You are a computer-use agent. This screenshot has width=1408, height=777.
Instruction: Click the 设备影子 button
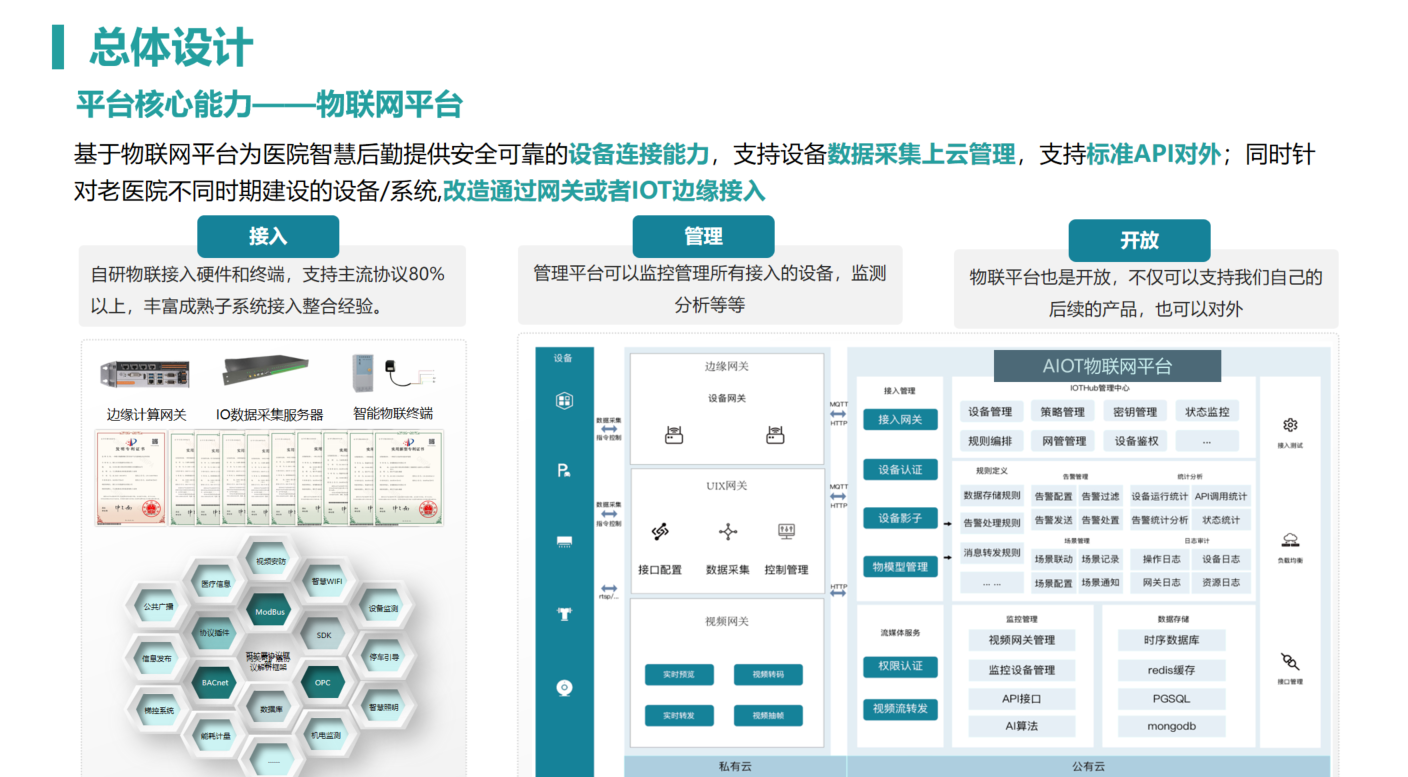pyautogui.click(x=900, y=518)
